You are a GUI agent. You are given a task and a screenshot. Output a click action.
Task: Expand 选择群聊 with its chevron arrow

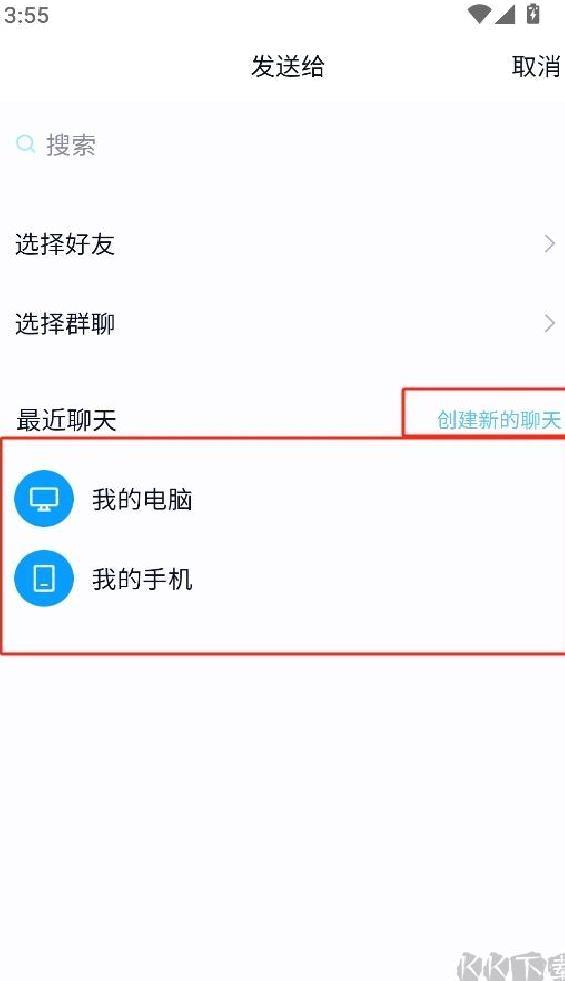(x=549, y=323)
